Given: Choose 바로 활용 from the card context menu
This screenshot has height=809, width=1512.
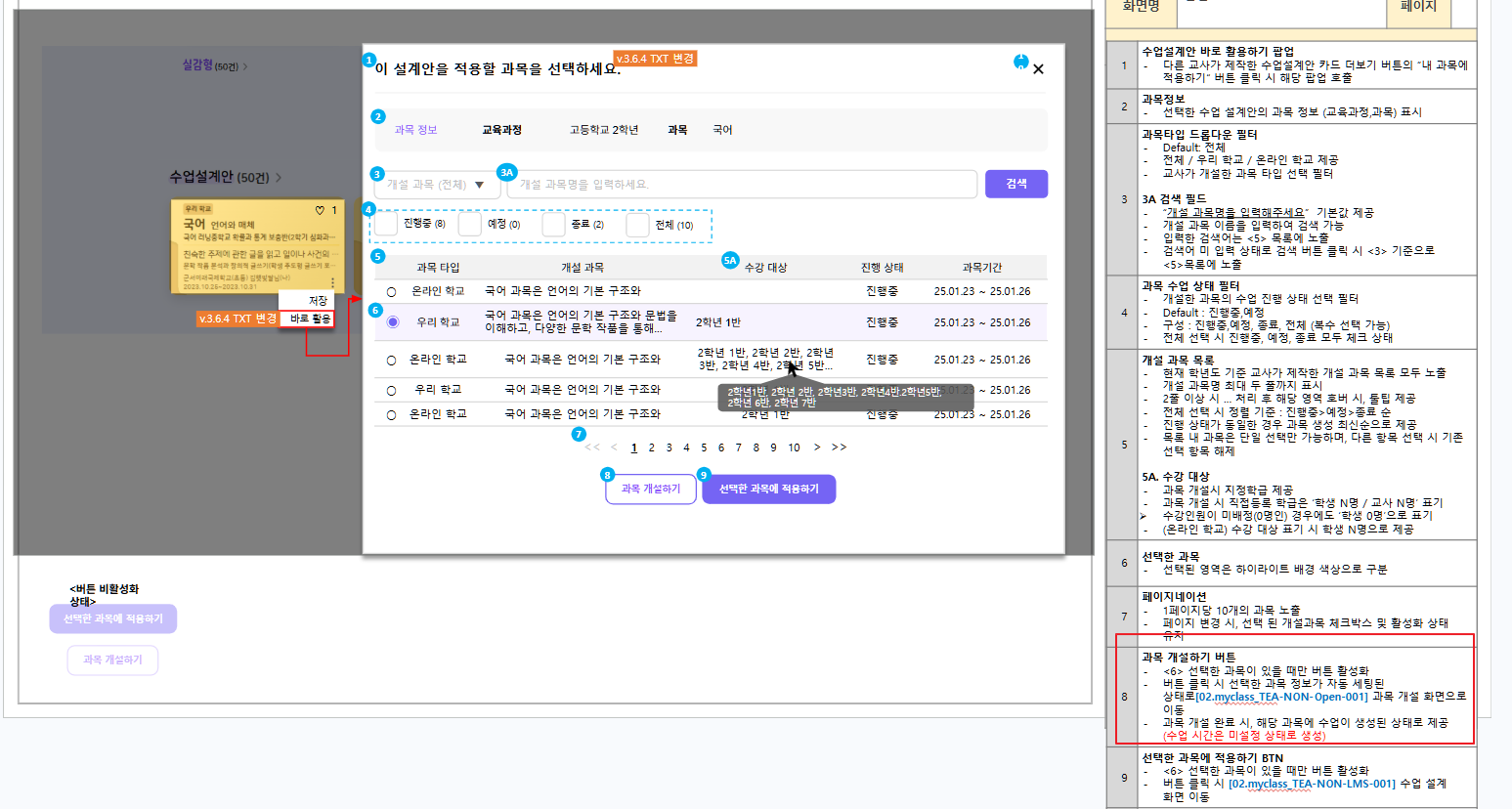Looking at the screenshot, I should click(x=310, y=319).
